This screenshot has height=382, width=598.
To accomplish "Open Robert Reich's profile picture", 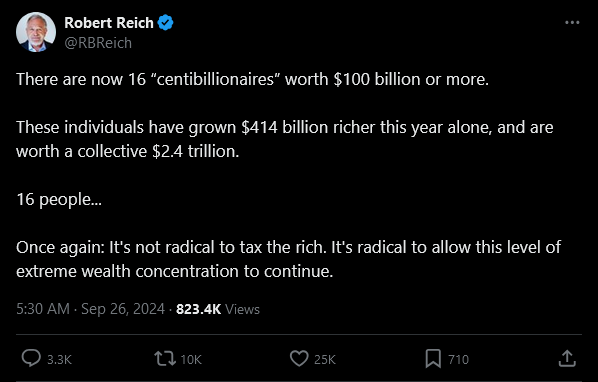I will pos(36,32).
